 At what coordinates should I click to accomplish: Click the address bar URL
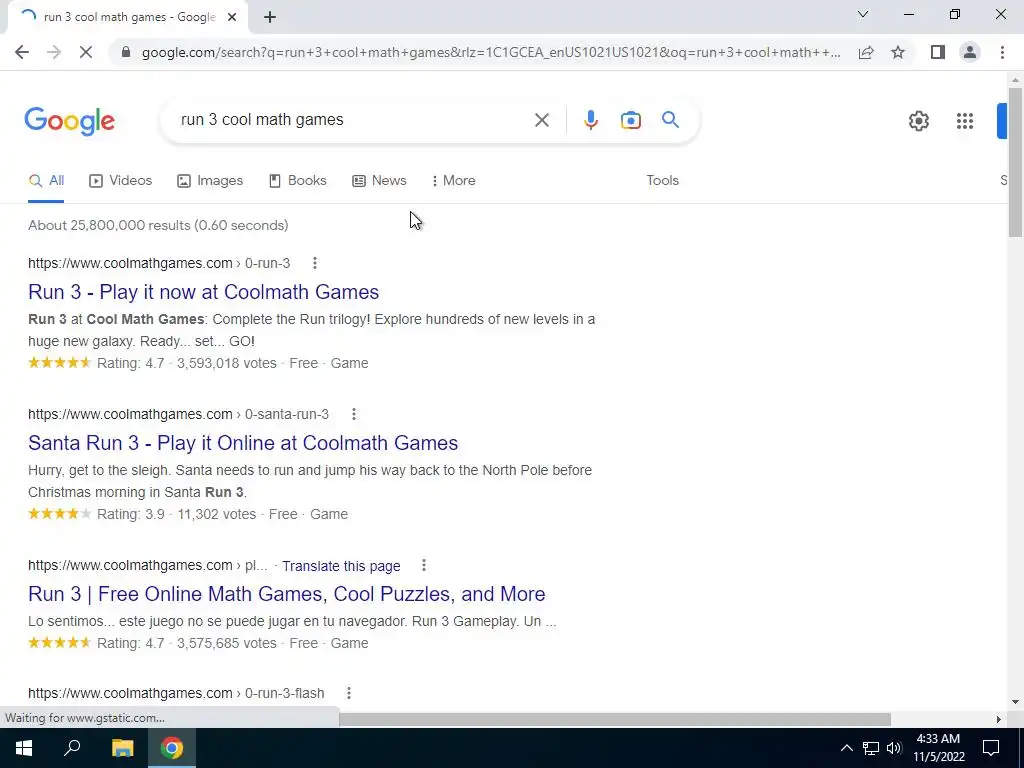pos(491,52)
